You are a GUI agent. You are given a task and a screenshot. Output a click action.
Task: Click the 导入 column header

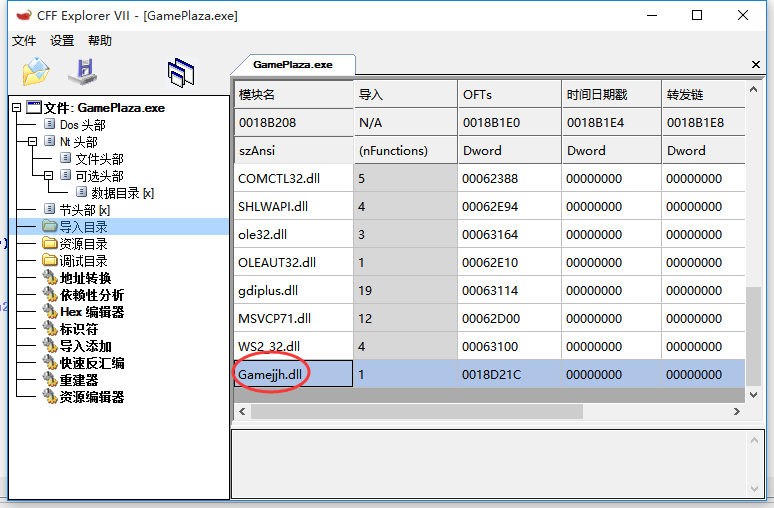[x=405, y=94]
